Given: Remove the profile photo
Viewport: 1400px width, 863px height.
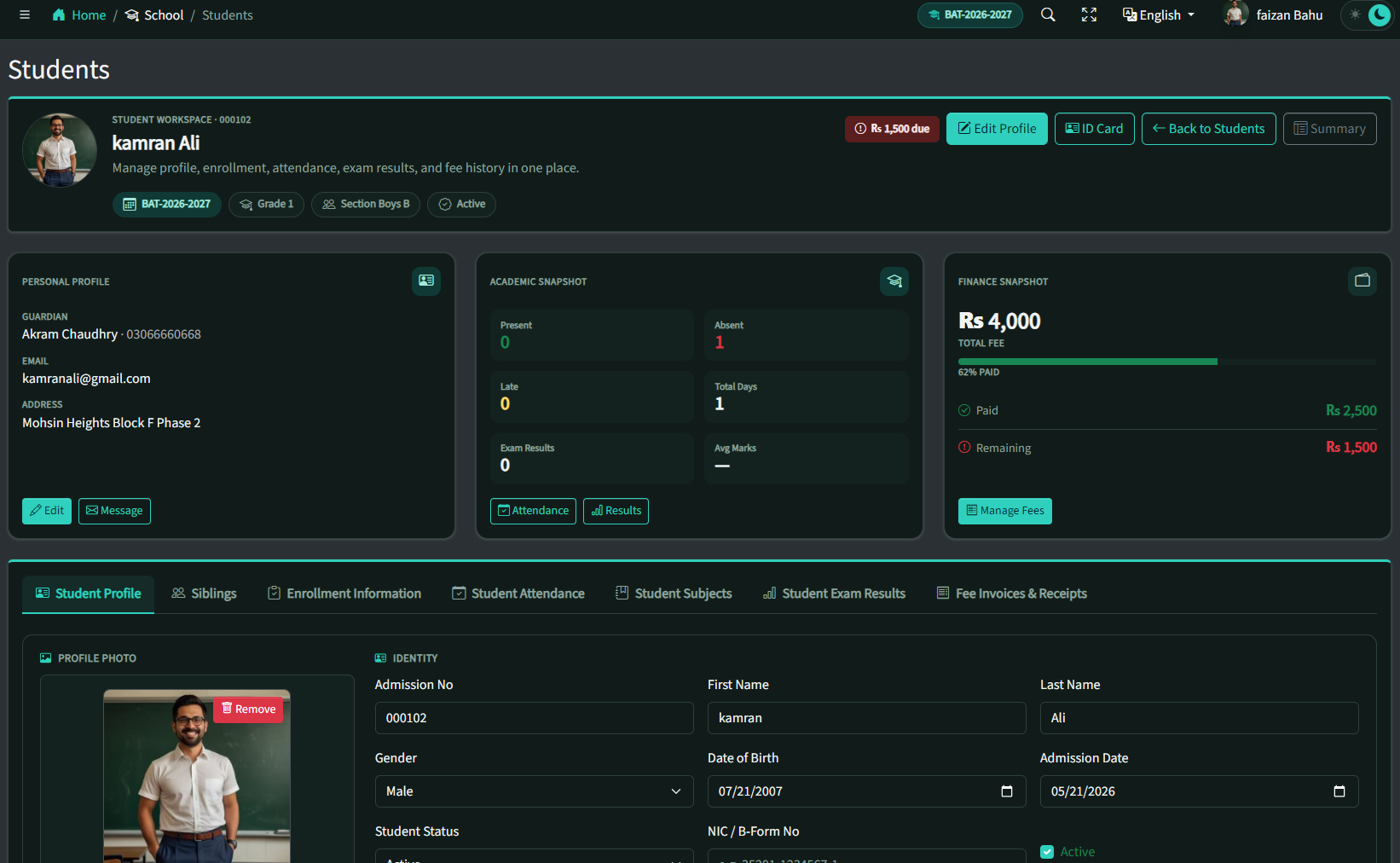Looking at the screenshot, I should click(248, 709).
